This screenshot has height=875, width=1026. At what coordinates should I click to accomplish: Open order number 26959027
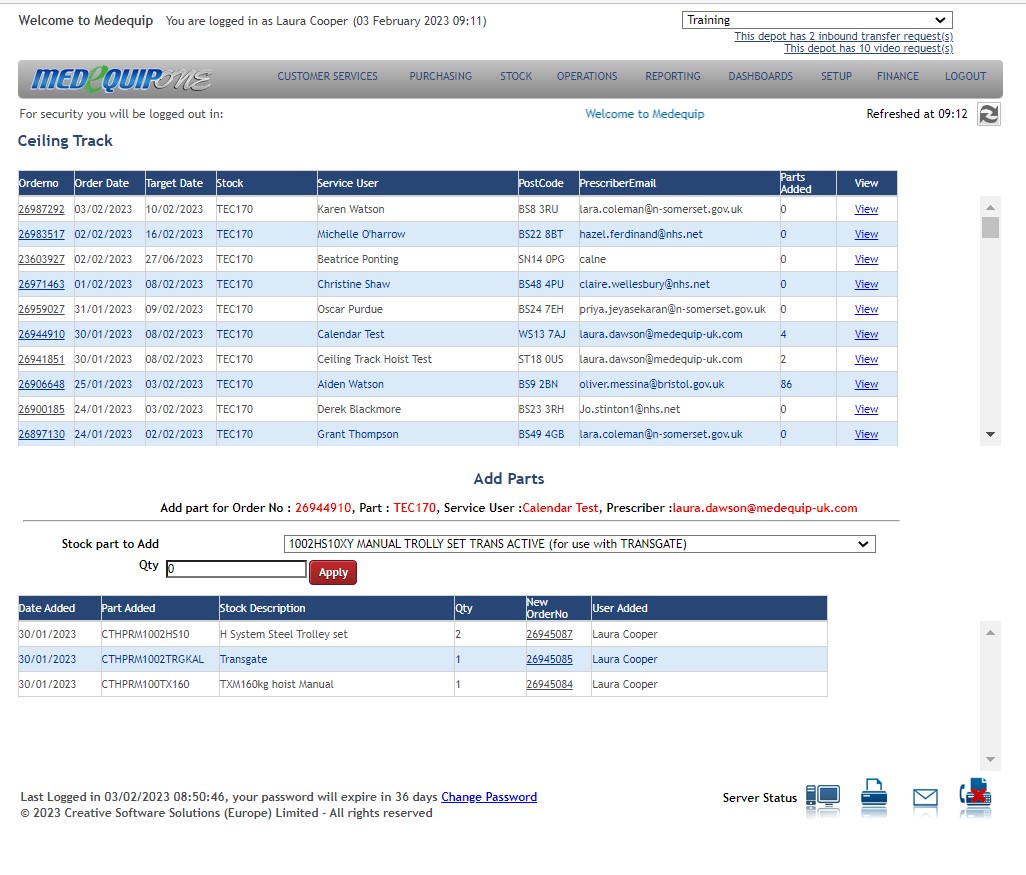41,309
